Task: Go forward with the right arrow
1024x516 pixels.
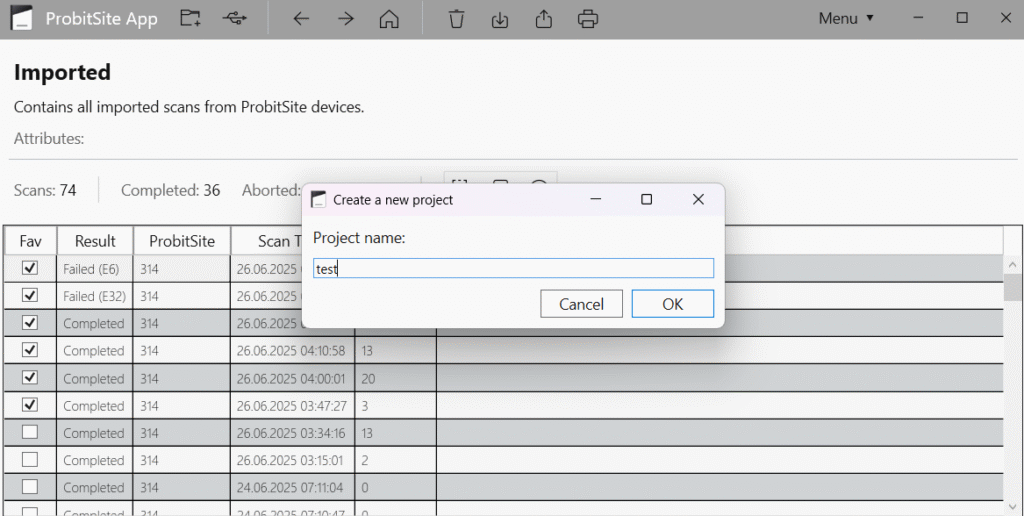Action: 345,19
